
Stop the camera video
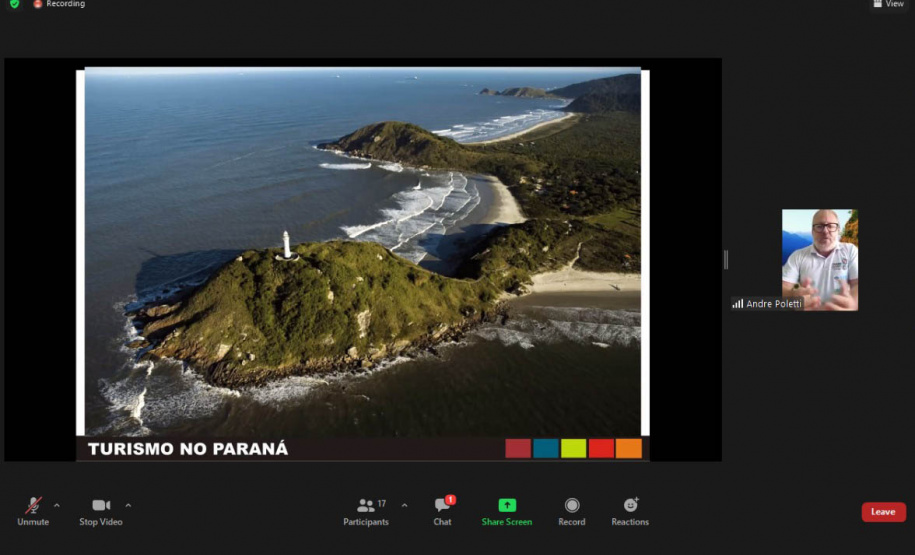point(101,511)
